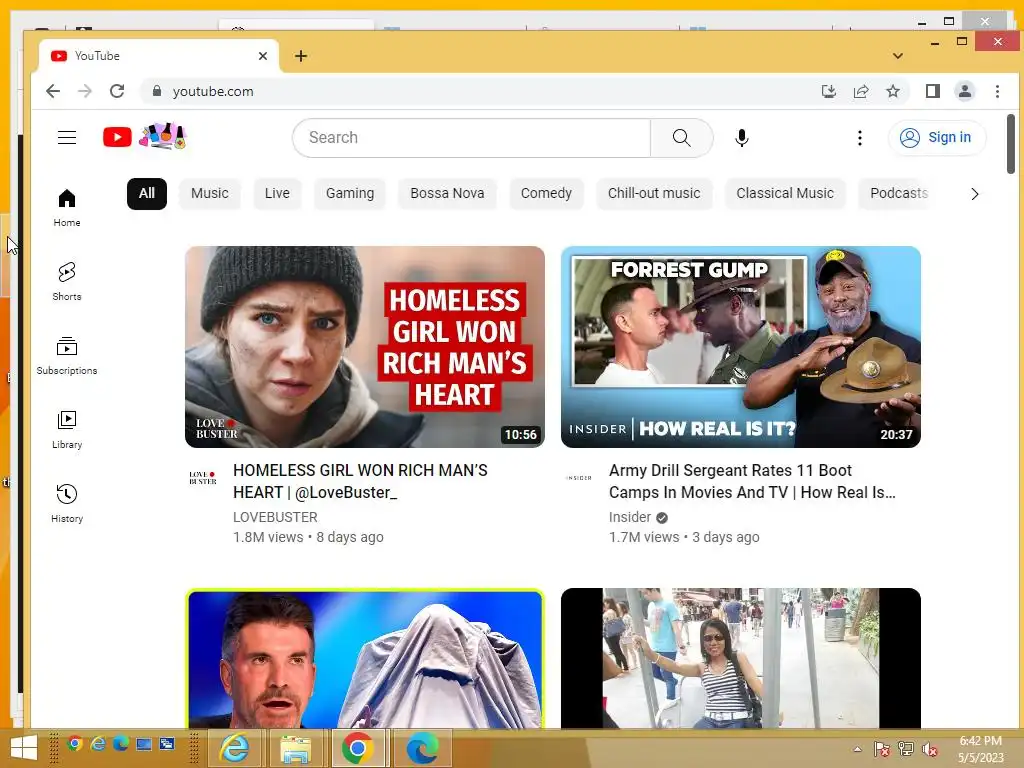This screenshot has width=1024, height=768.
Task: Select the Chill-out music chip
Action: (654, 194)
